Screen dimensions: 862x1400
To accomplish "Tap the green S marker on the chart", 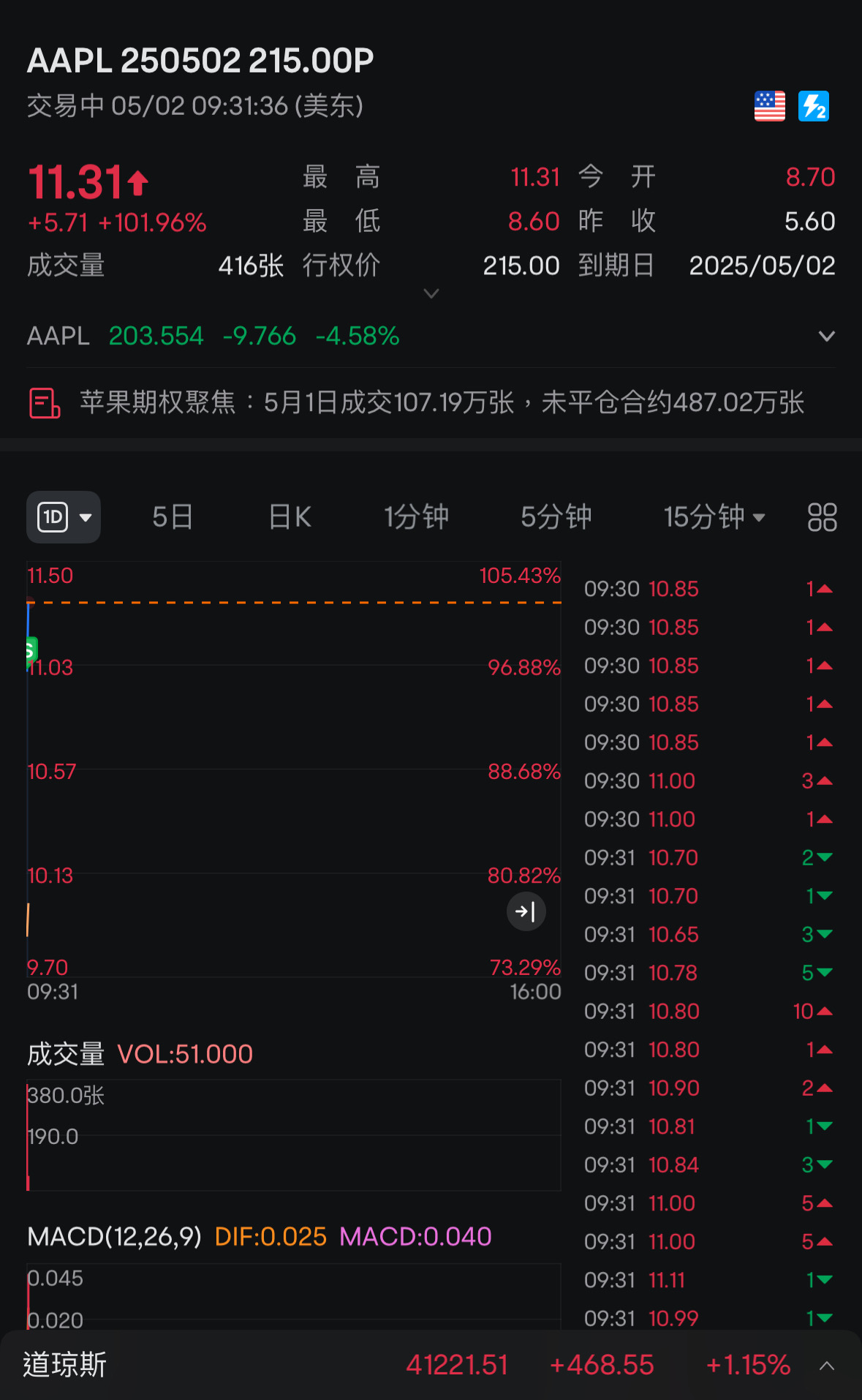I will [x=30, y=650].
